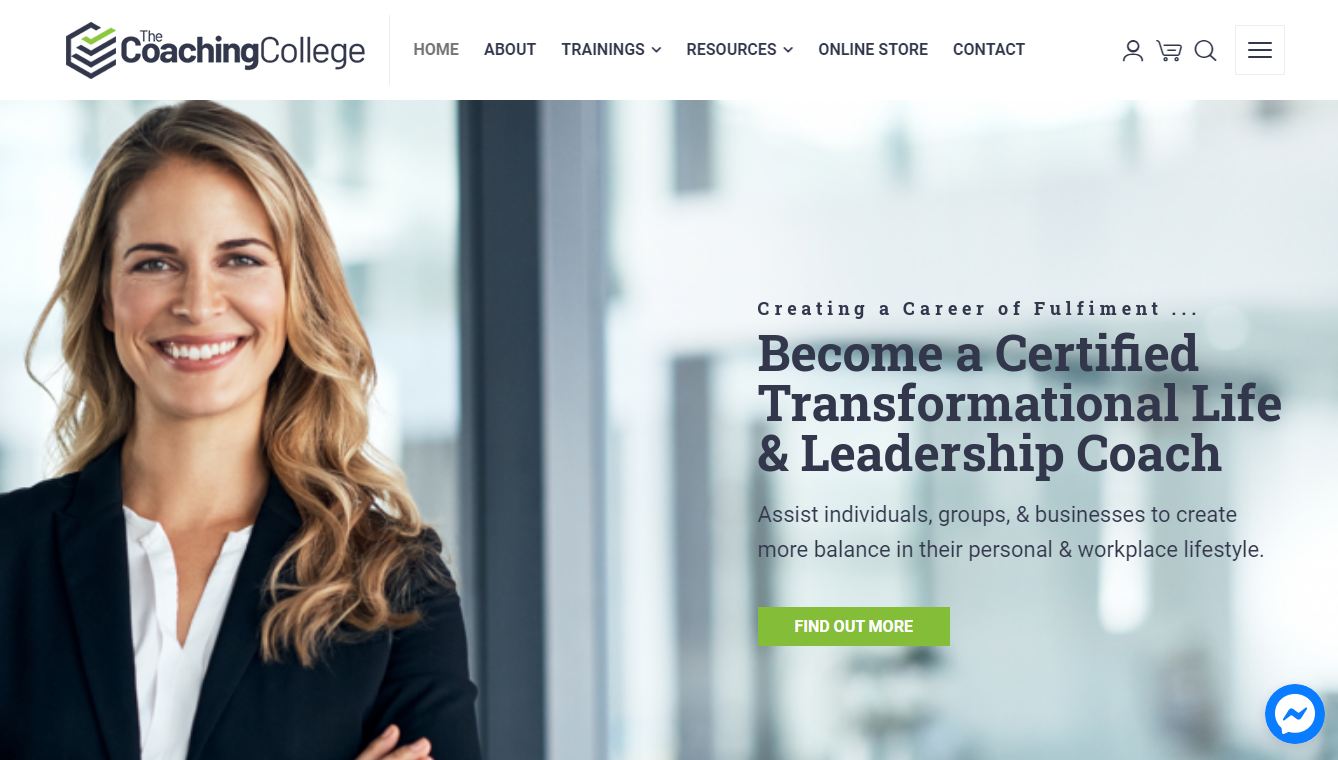Click the green checkmark book emblem

pos(91,50)
